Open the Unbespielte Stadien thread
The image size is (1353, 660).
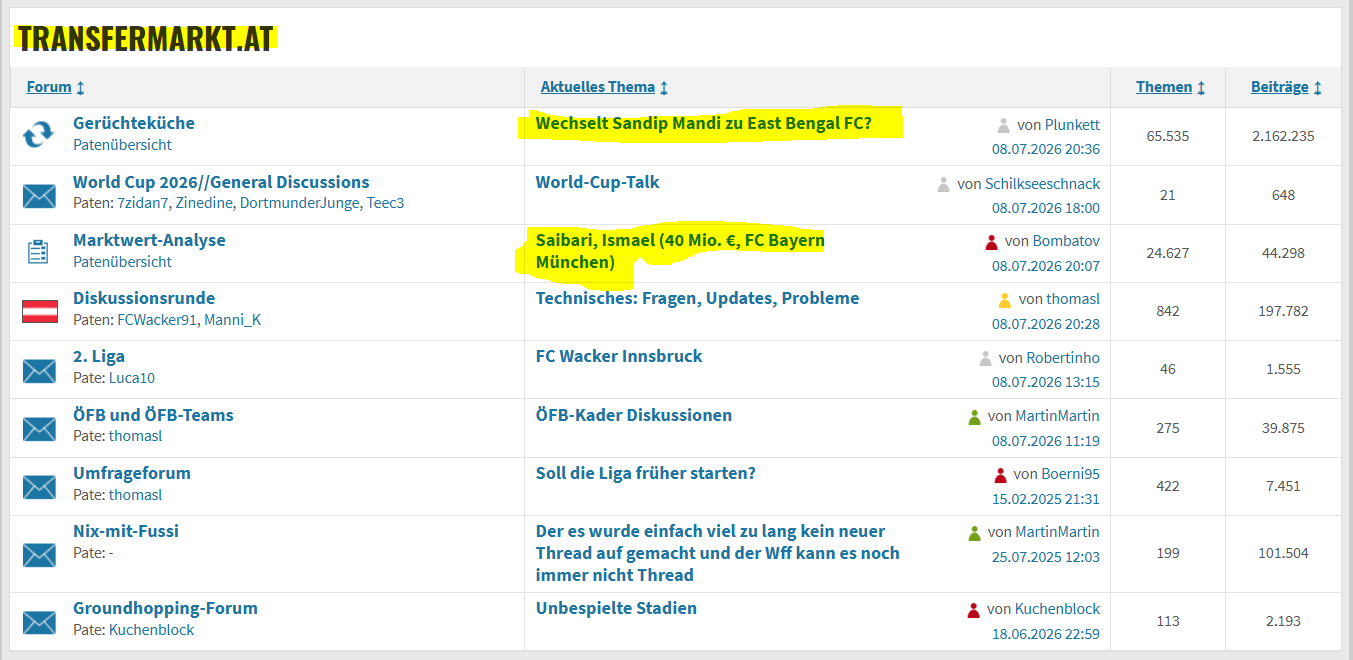616,608
